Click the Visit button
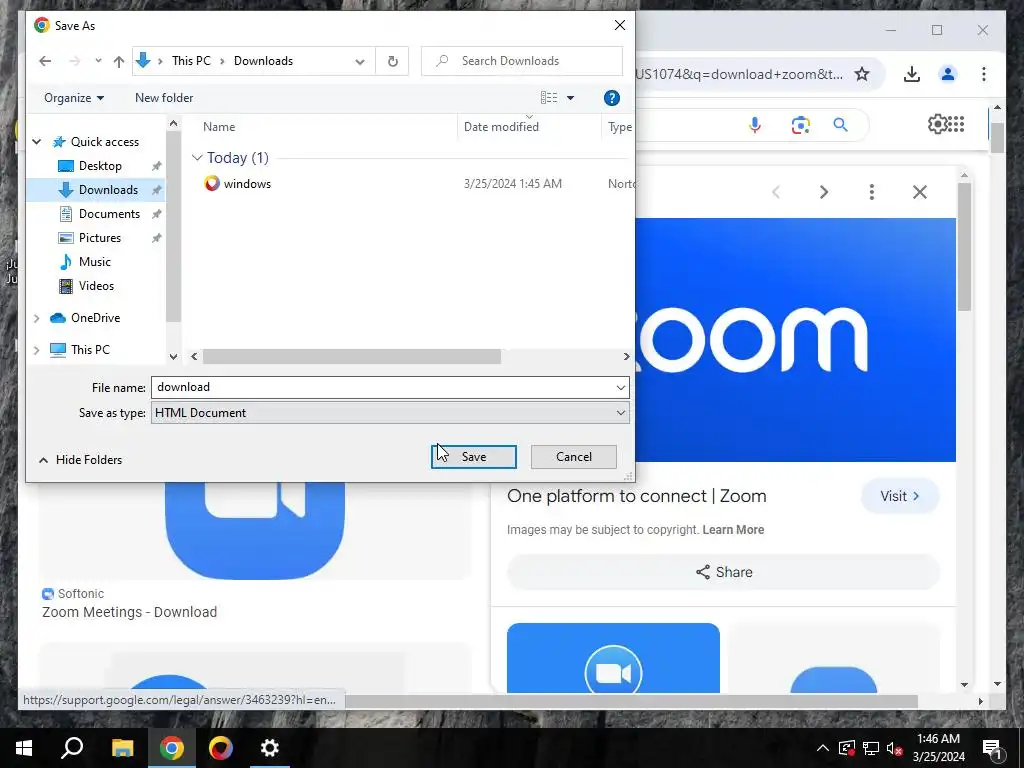Viewport: 1024px width, 768px height. pyautogui.click(x=900, y=496)
